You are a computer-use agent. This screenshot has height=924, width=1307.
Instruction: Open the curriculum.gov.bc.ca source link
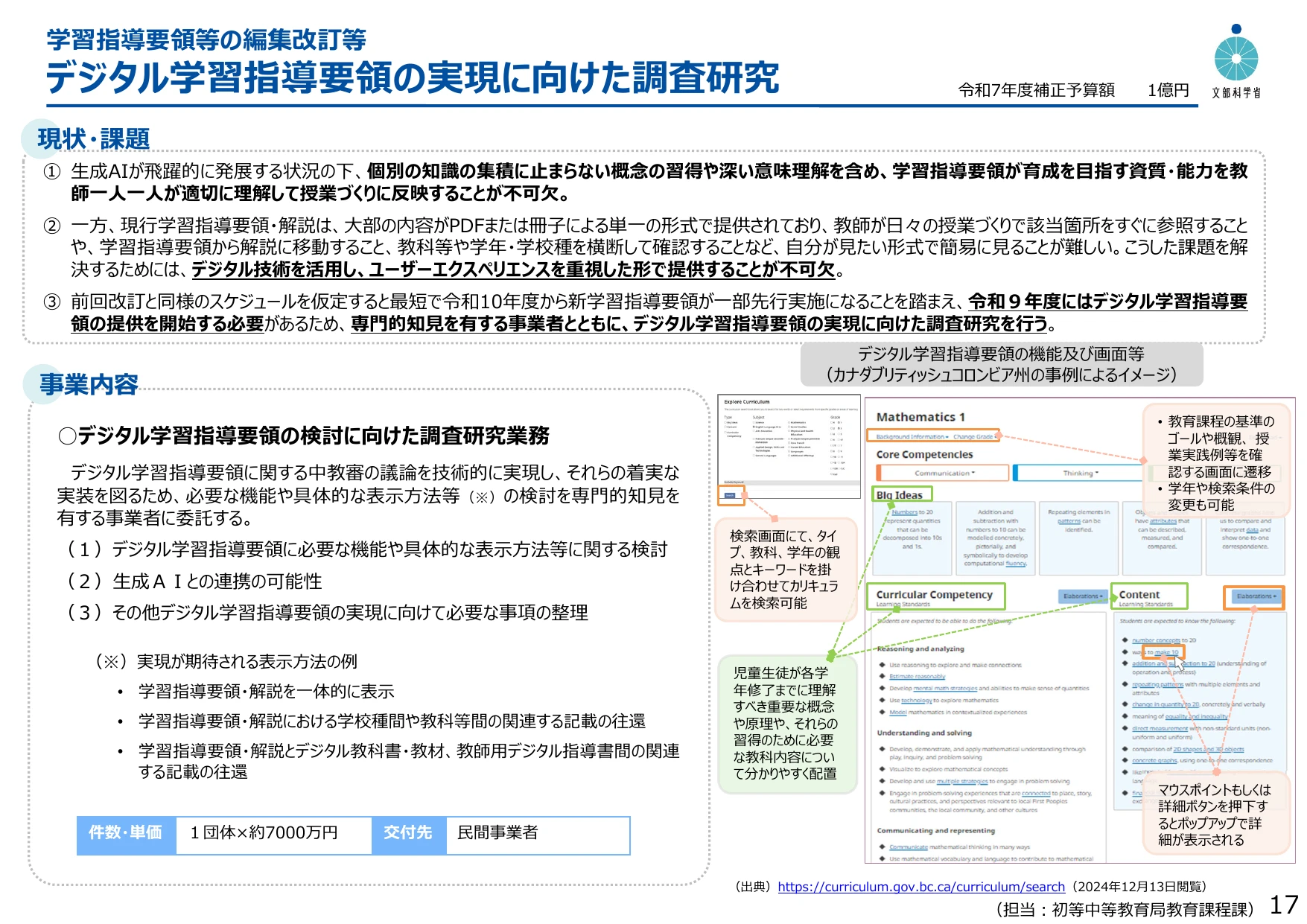(921, 887)
